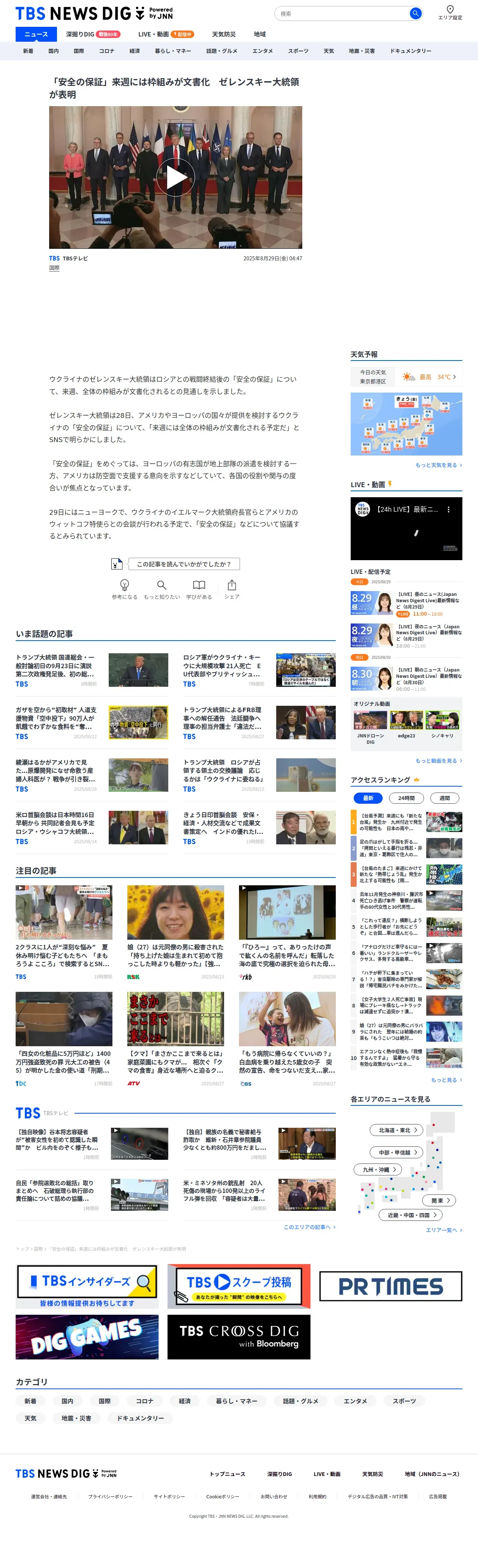Open the 8.29 昼のニュース live schedule entry

point(406,603)
